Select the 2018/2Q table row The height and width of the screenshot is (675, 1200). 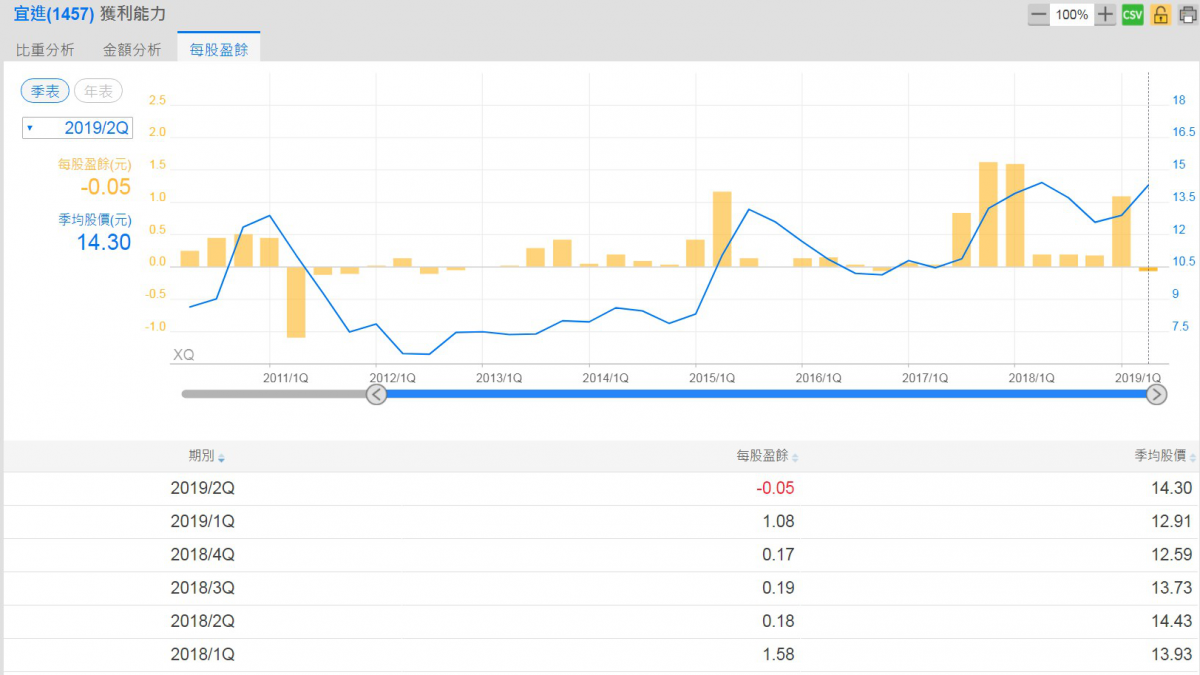pos(600,621)
